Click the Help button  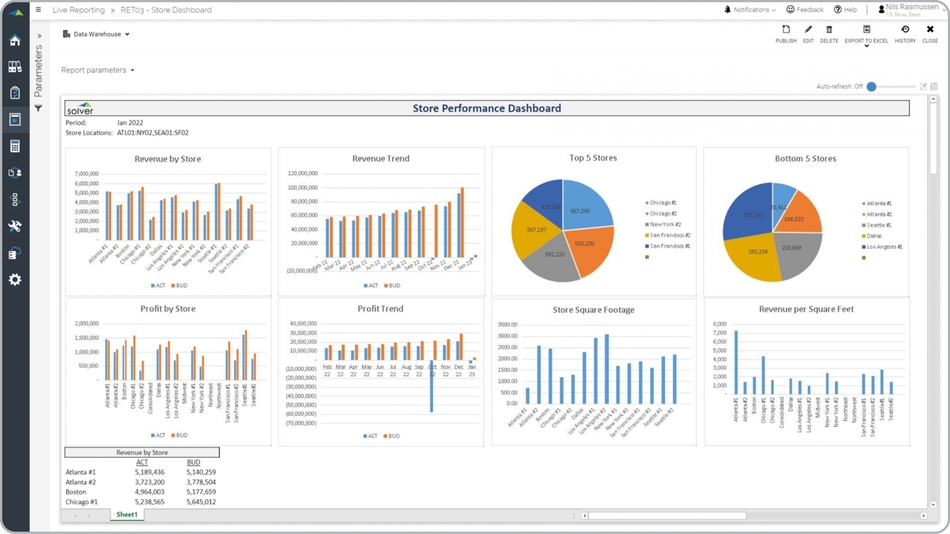[x=845, y=10]
